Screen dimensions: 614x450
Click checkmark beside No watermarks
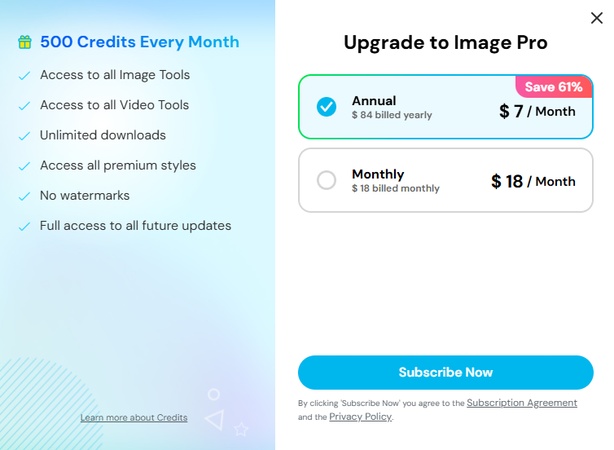pyautogui.click(x=24, y=196)
